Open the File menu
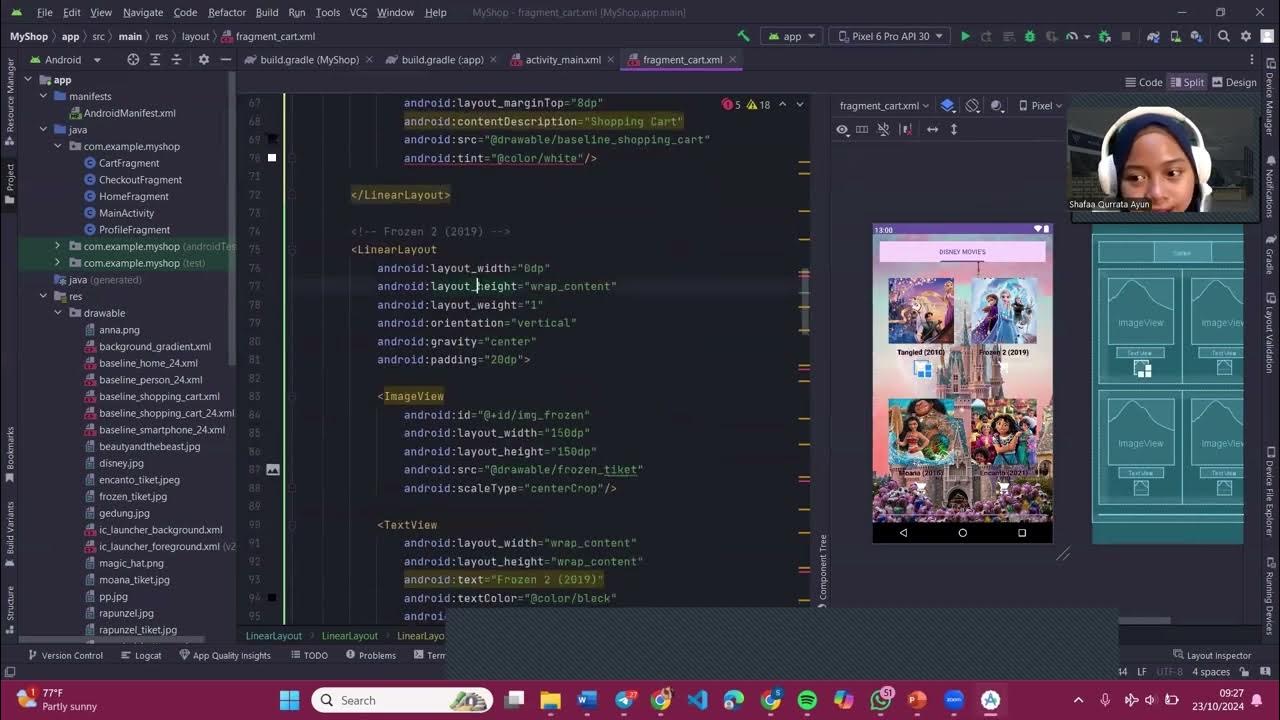 45,12
